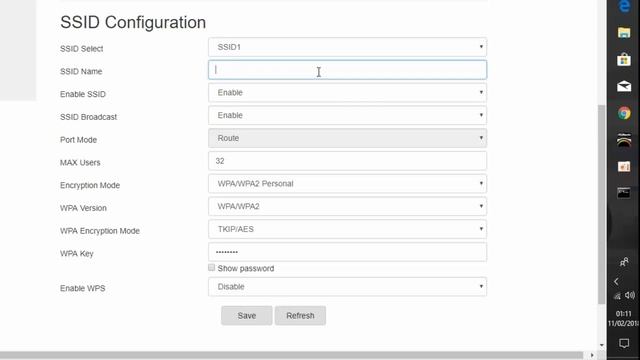Click the vertical page scrollbar
Image resolution: width=640 pixels, height=360 pixels.
pyautogui.click(x=602, y=204)
